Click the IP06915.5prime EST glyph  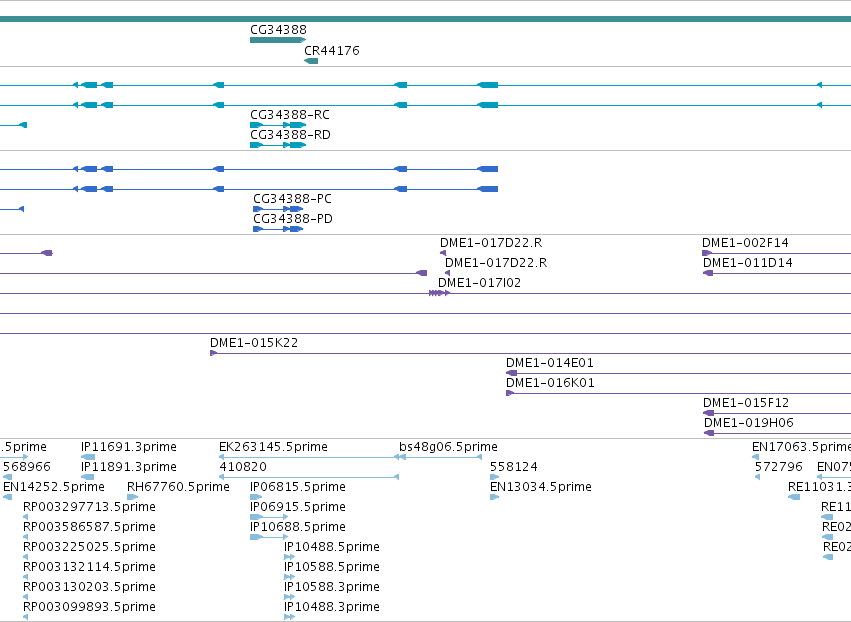click(x=269, y=517)
